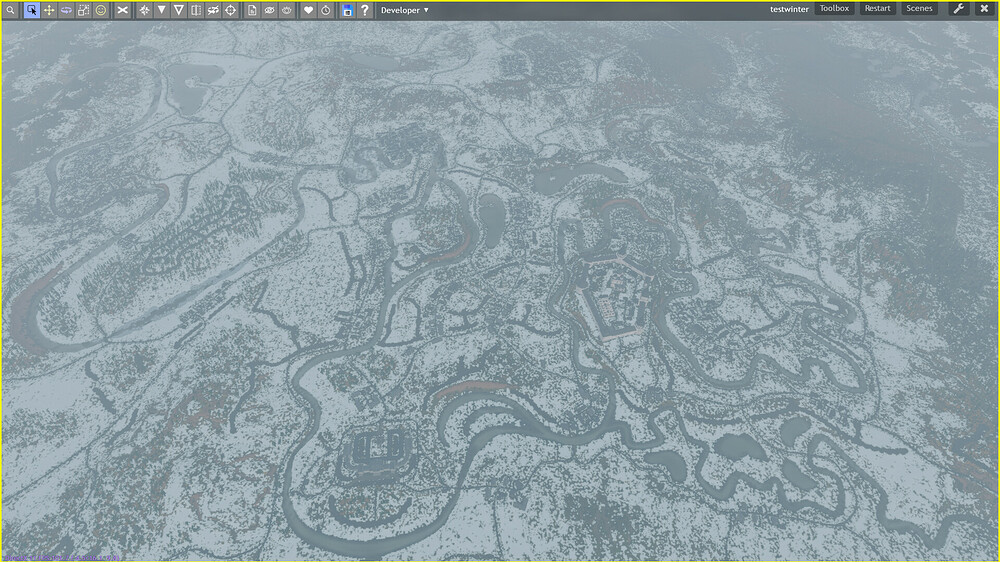
Task: Expand the Developer dropdown
Action: point(404,10)
